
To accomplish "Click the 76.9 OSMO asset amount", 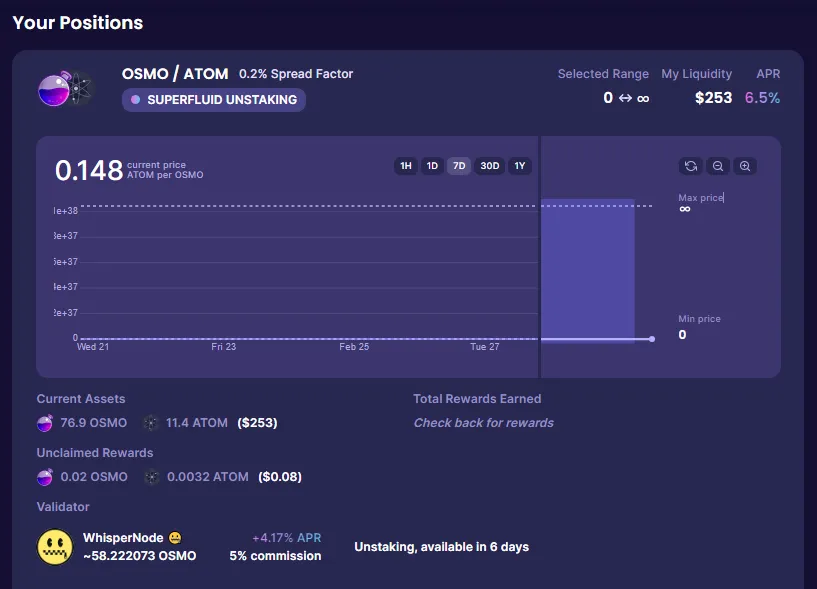I will point(94,423).
